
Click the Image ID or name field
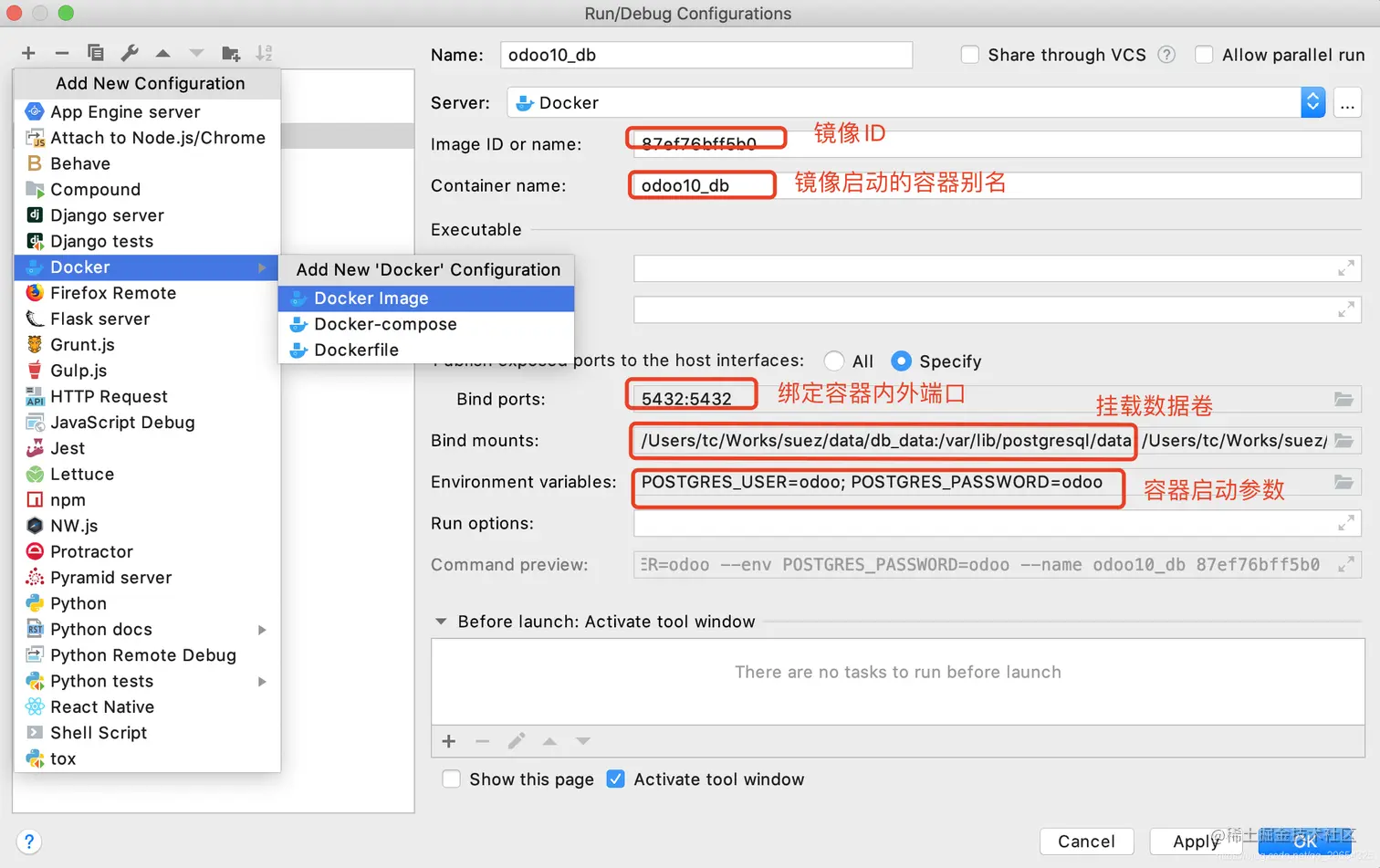tap(998, 144)
